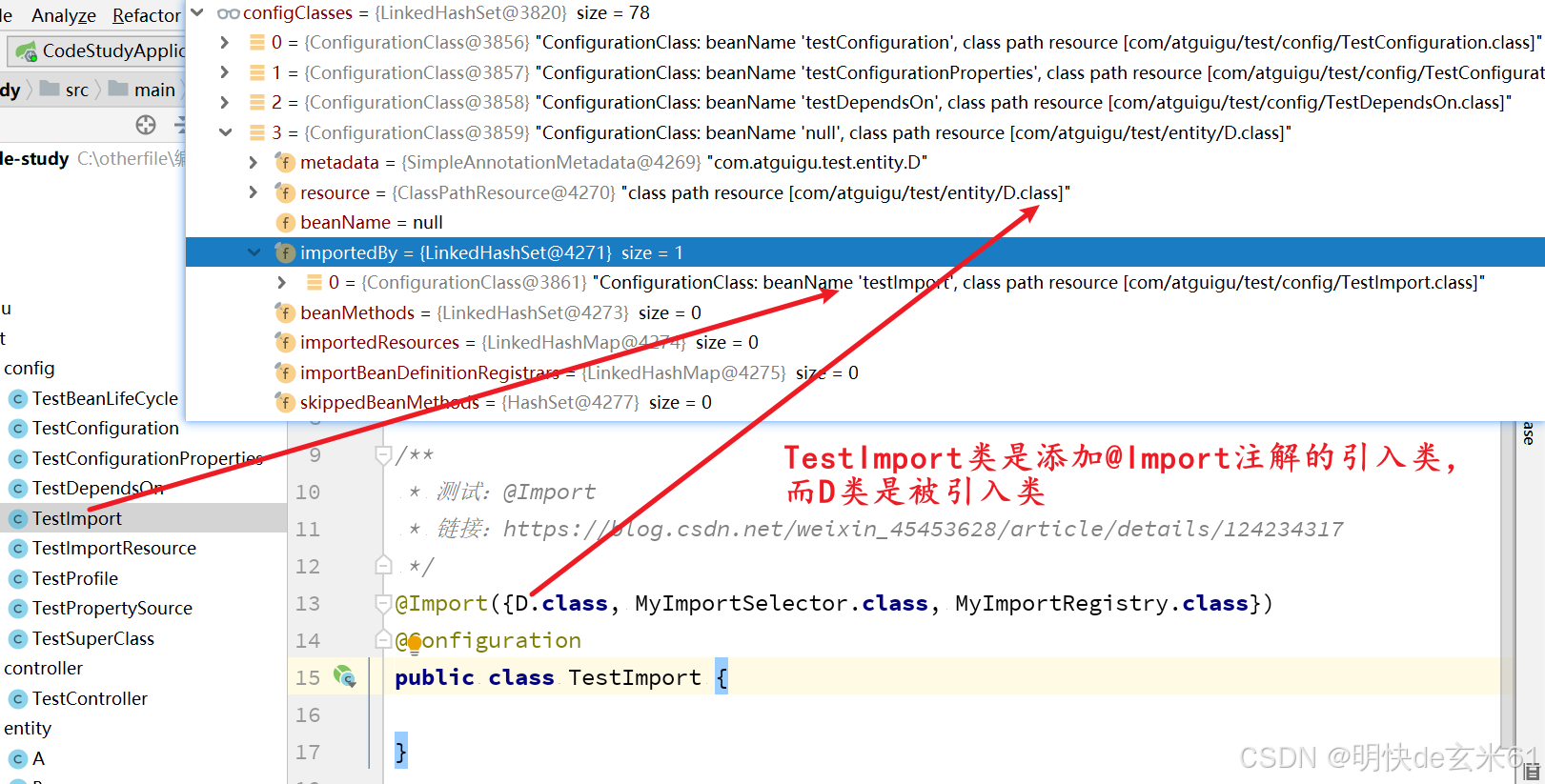Click the importedBy field icon

click(285, 253)
